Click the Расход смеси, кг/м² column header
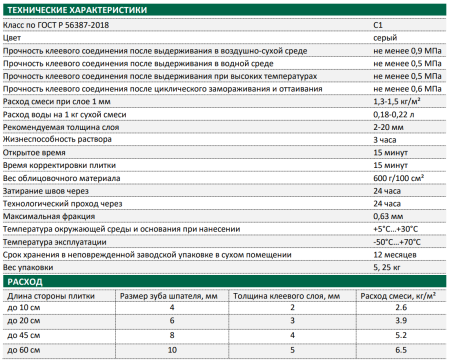The width and height of the screenshot is (450, 360). [398, 296]
